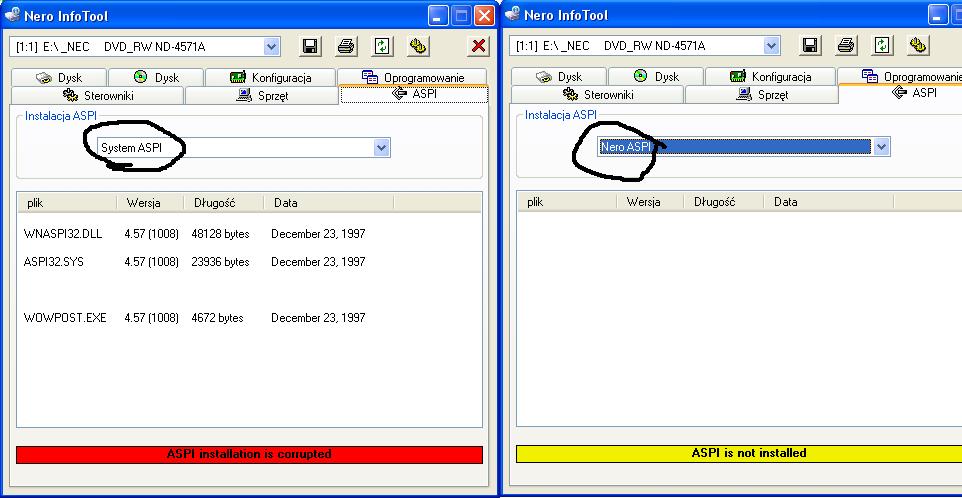This screenshot has height=498, width=962.
Task: Click the yellow settings icon in right window
Action: tap(918, 45)
